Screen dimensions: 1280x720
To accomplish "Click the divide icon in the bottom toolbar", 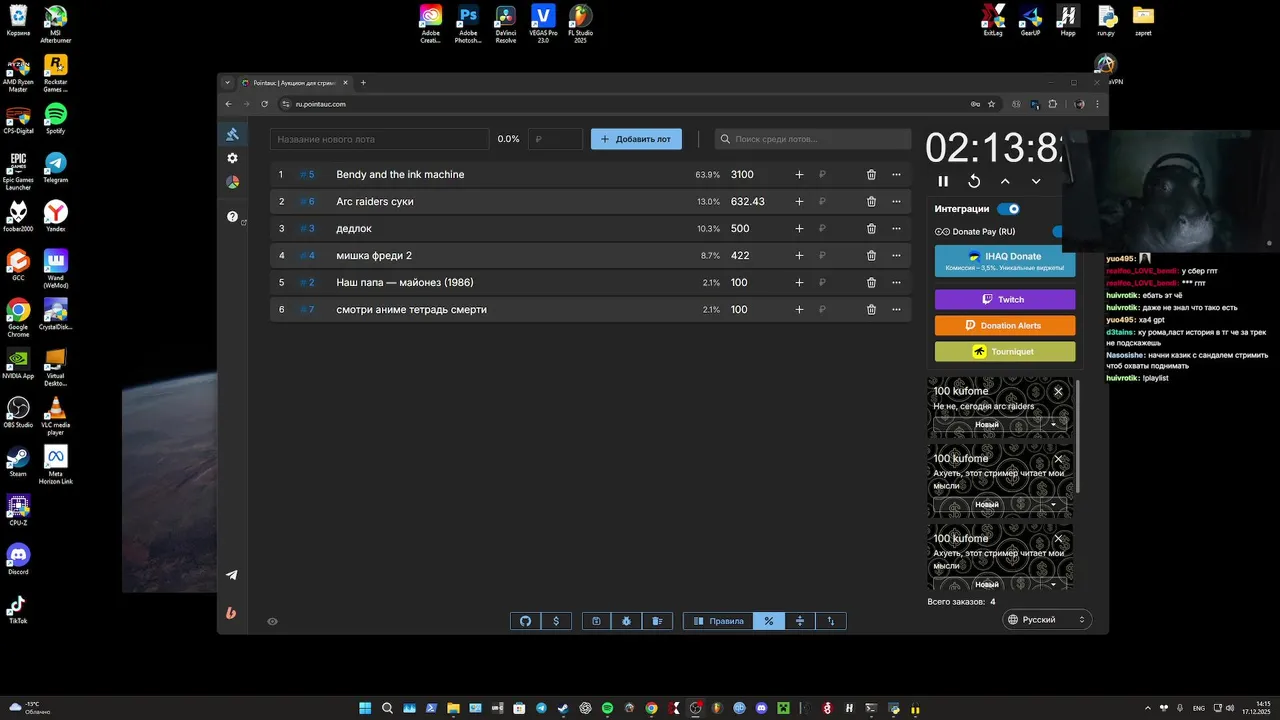I will pyautogui.click(x=800, y=621).
